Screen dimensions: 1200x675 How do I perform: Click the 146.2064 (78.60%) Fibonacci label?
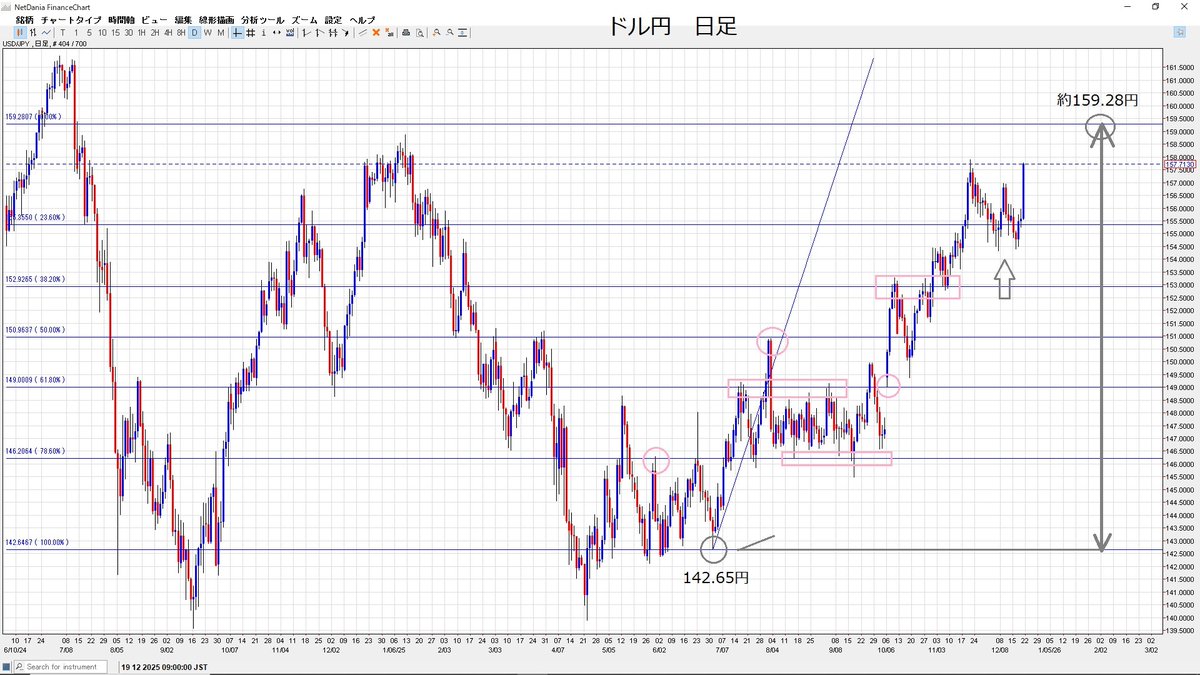[x=35, y=452]
